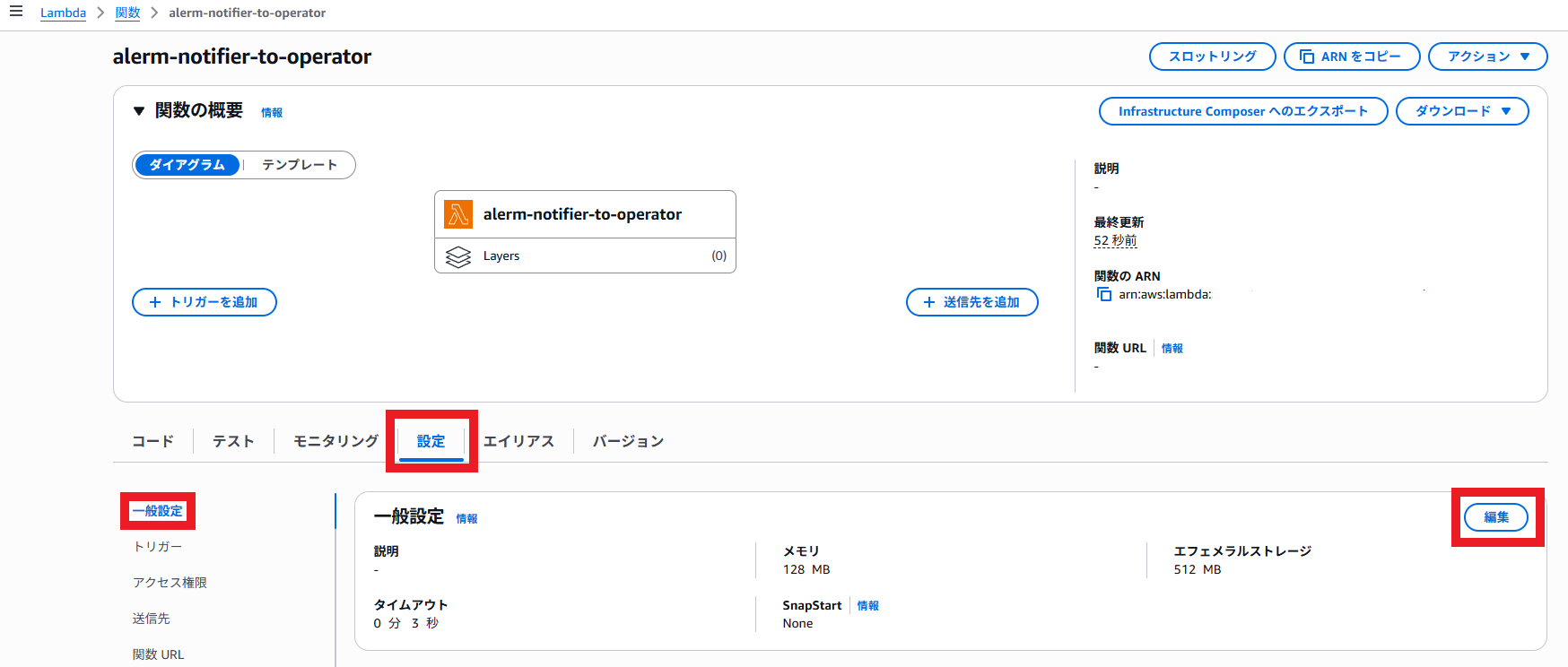
Task: Switch to the モニタリング tab
Action: click(x=335, y=441)
